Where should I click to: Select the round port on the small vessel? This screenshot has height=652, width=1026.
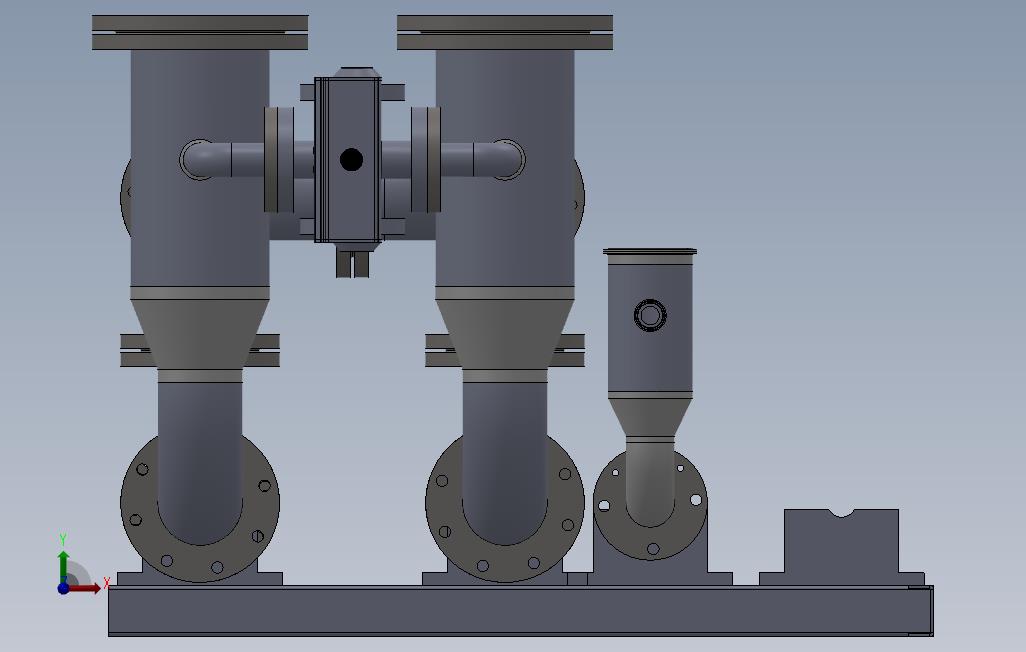650,316
